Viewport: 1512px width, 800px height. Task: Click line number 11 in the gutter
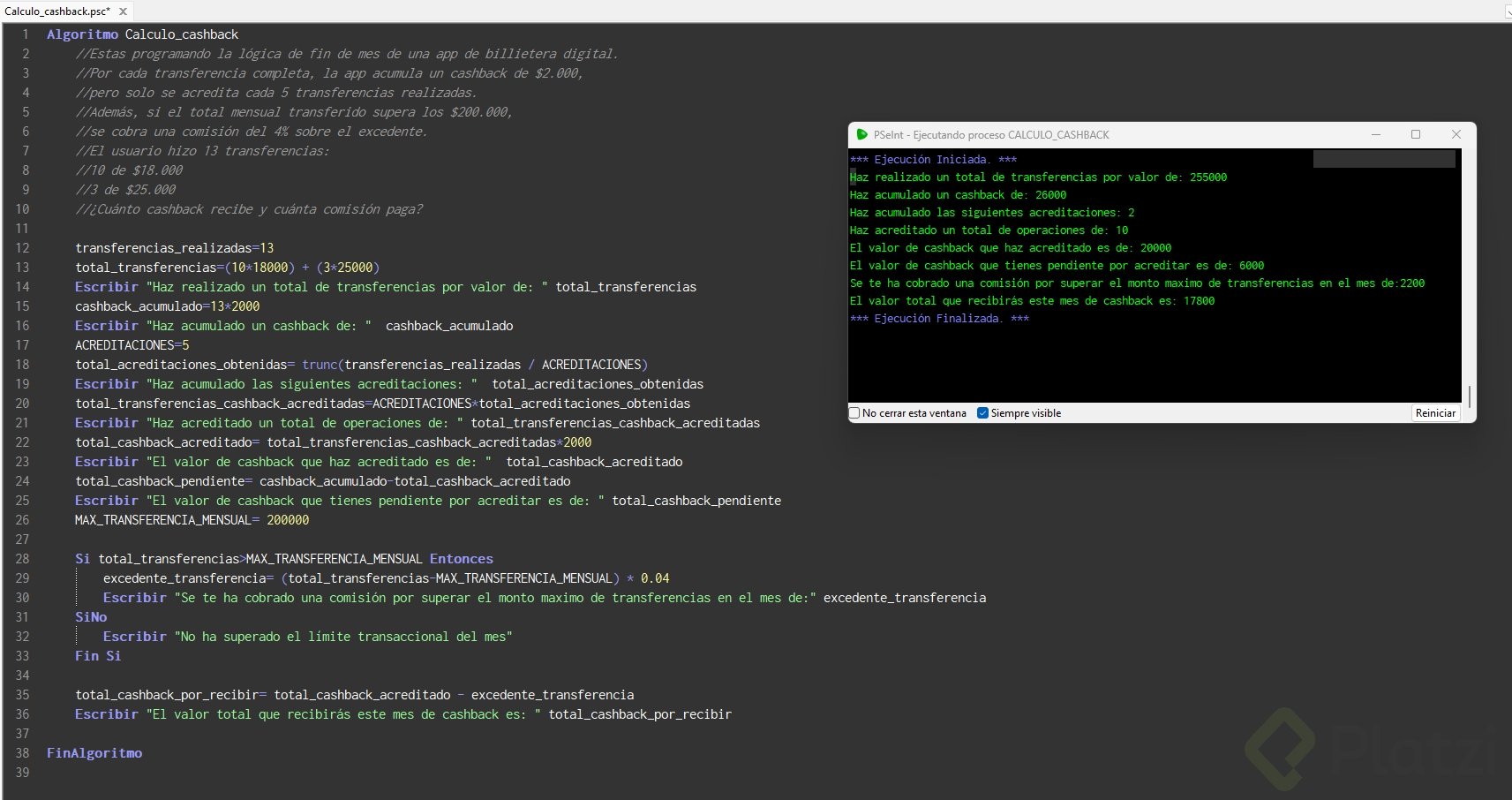tap(22, 229)
